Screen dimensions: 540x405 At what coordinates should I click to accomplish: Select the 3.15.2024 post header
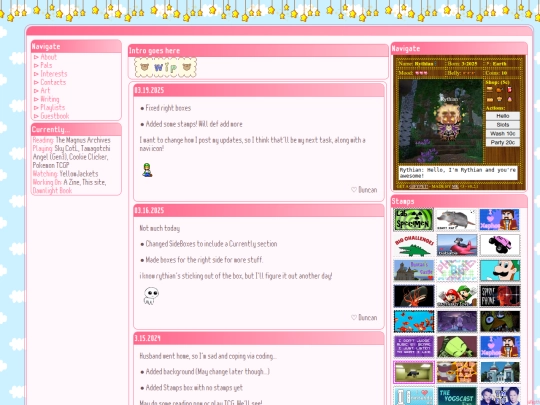259,338
